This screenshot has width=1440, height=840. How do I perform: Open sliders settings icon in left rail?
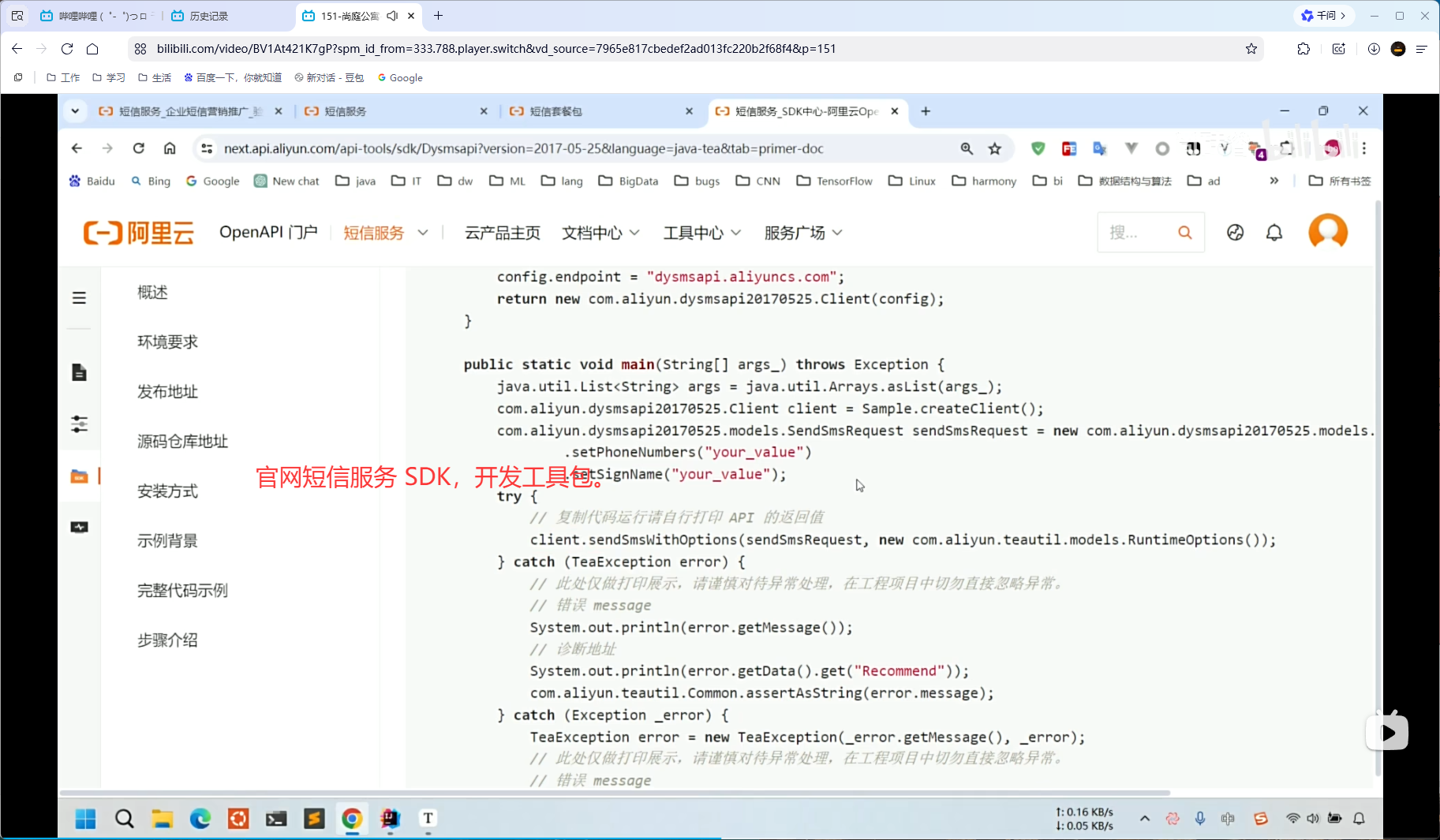tap(79, 424)
